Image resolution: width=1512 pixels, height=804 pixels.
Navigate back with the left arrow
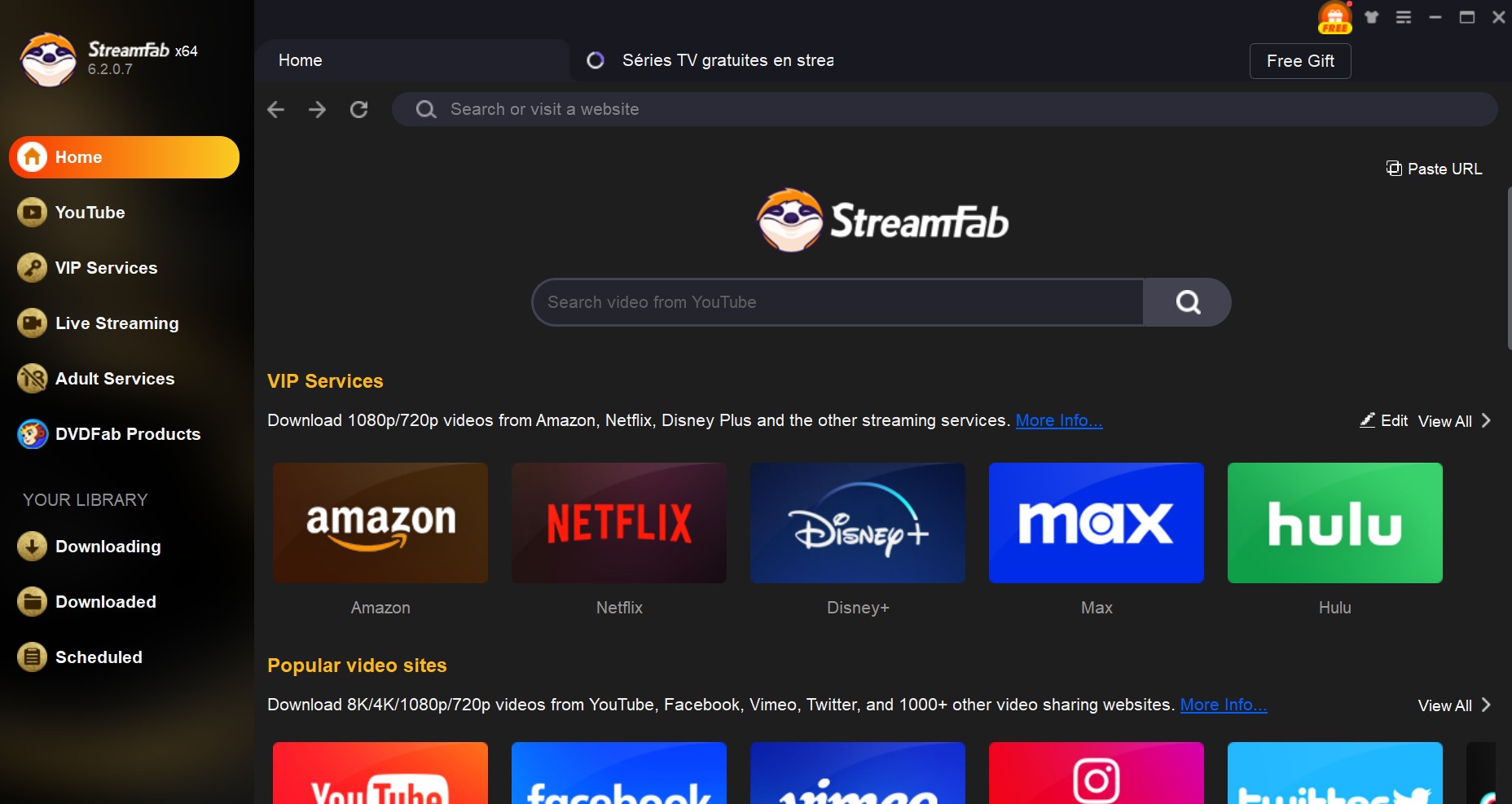(x=276, y=109)
